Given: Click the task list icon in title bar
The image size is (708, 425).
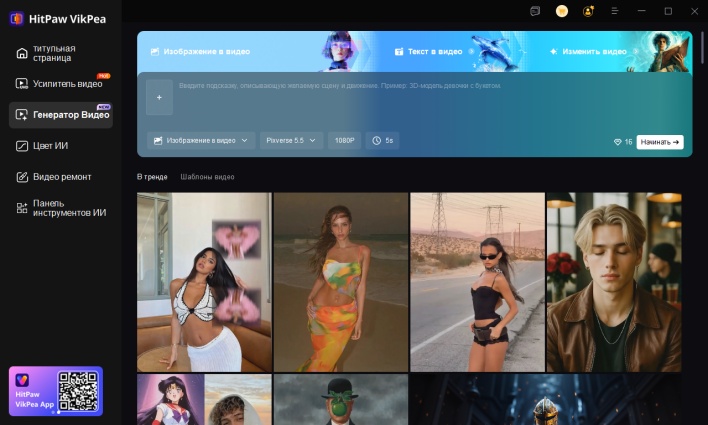Looking at the screenshot, I should 536,11.
